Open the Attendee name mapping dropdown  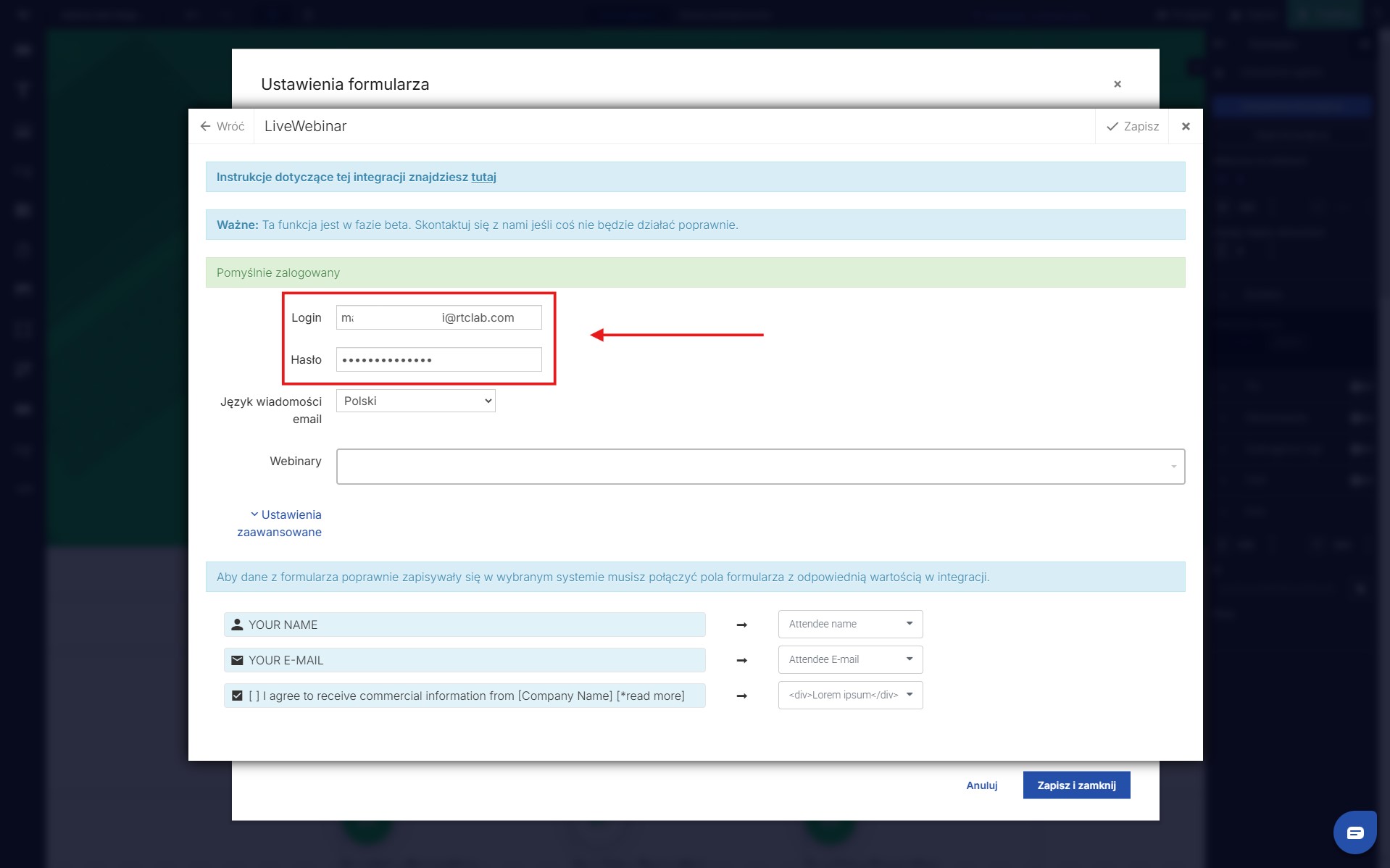pyautogui.click(x=850, y=624)
